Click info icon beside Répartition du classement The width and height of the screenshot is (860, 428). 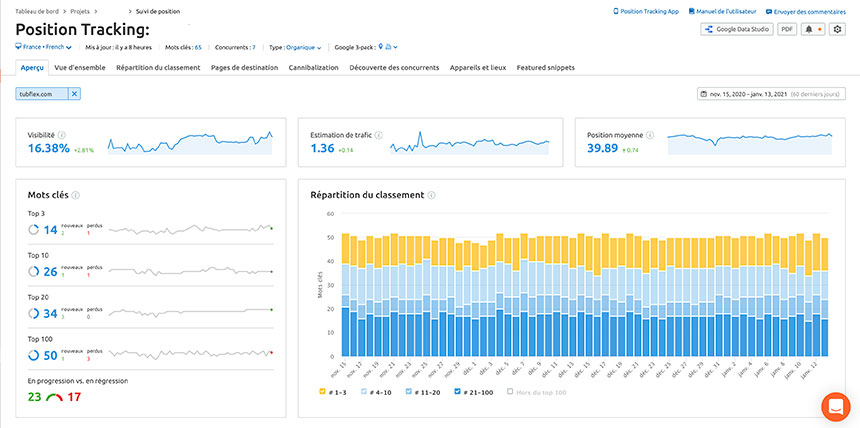tap(432, 194)
